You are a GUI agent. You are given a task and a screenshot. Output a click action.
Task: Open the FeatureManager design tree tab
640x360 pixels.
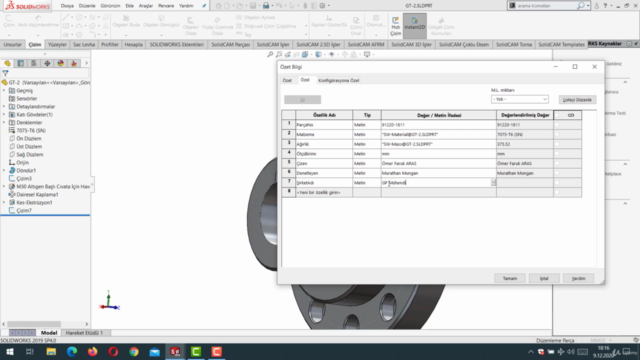(7, 63)
